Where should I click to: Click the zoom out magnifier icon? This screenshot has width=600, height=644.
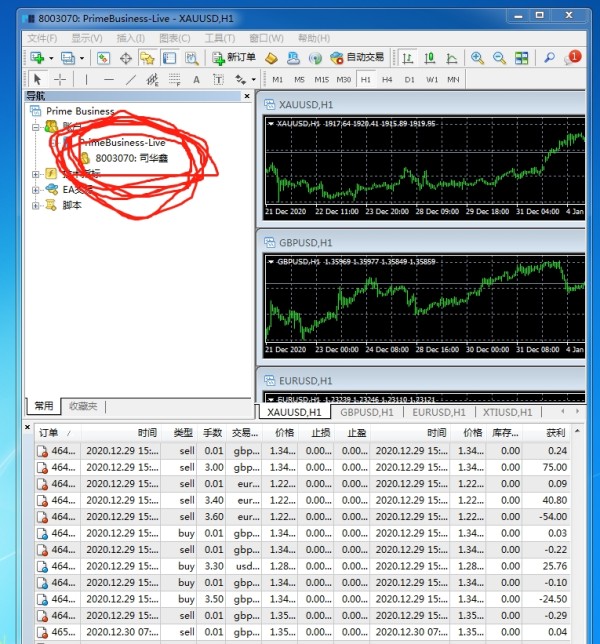499,58
